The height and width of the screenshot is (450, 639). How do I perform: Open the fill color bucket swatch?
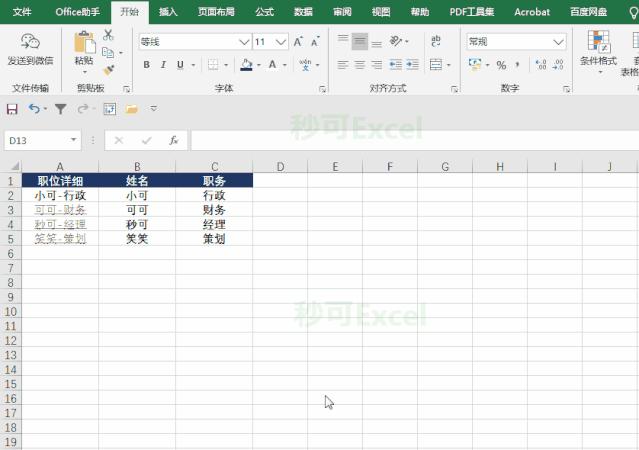(x=246, y=65)
